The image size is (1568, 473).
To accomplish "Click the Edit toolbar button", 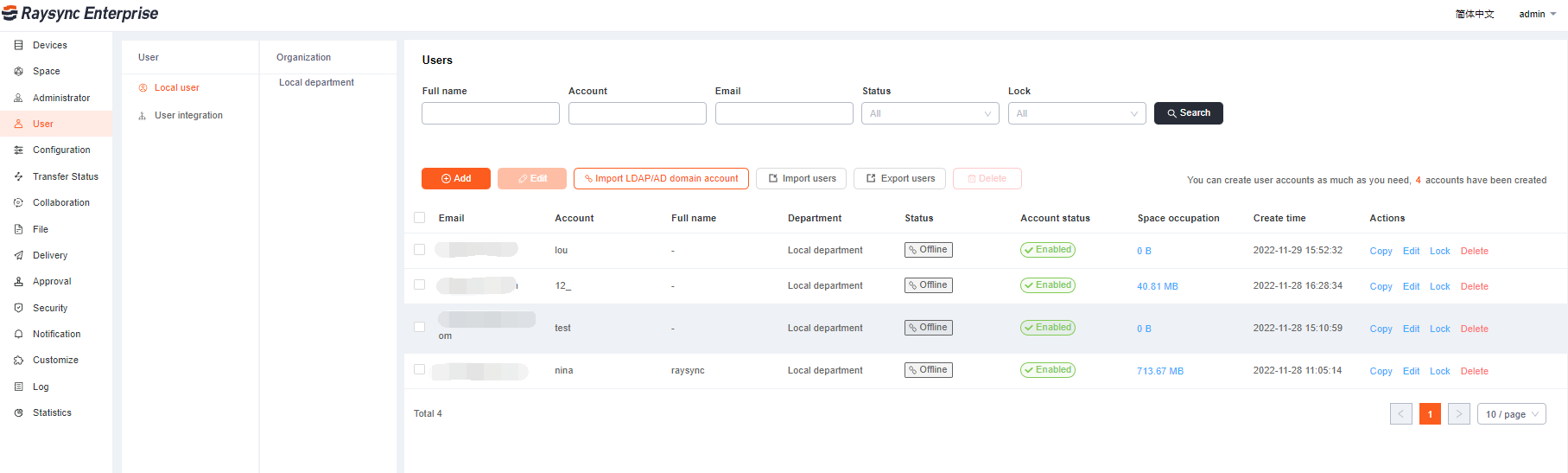I will click(x=532, y=178).
